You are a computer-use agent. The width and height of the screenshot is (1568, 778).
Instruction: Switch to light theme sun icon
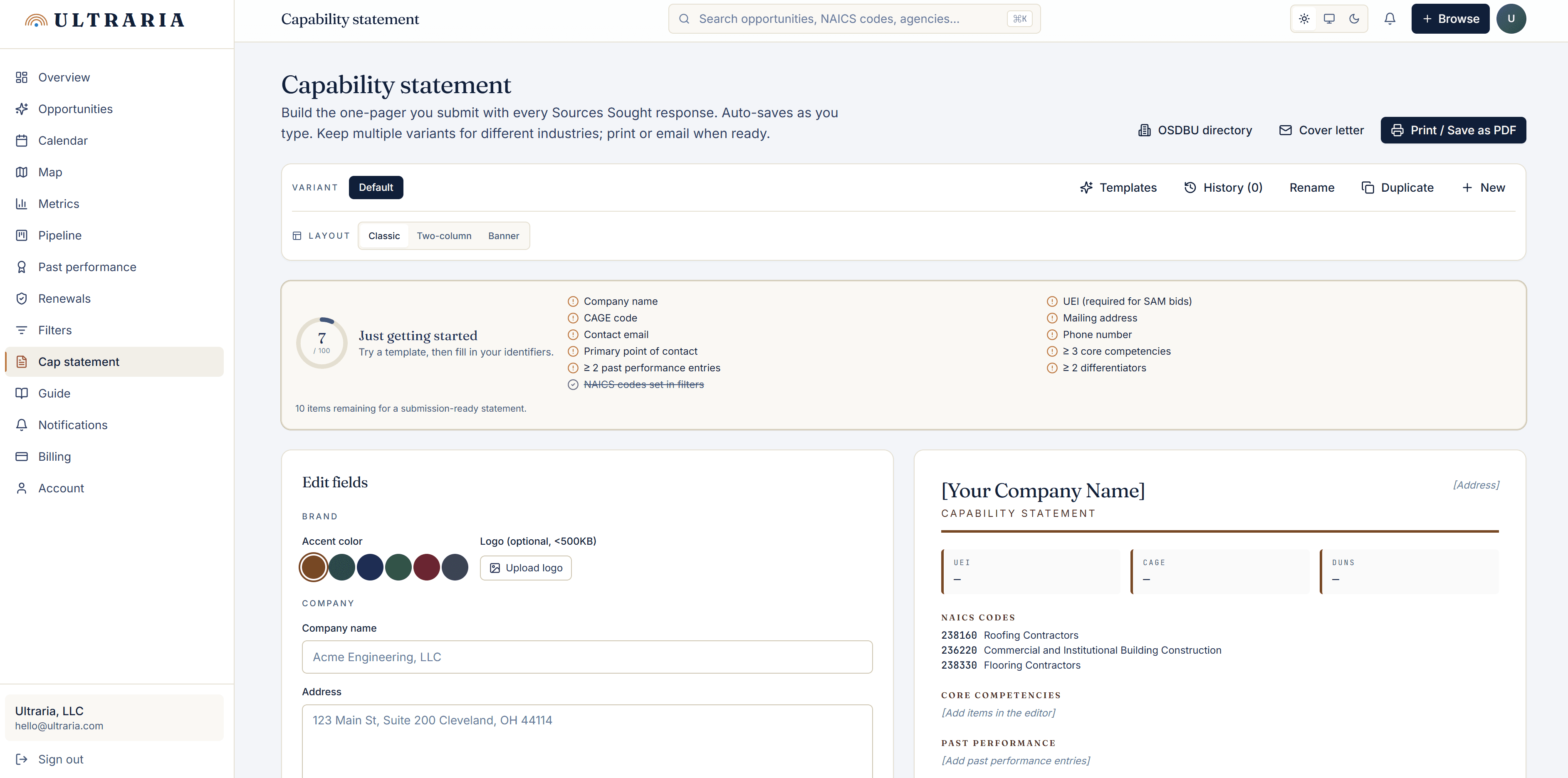(1304, 19)
